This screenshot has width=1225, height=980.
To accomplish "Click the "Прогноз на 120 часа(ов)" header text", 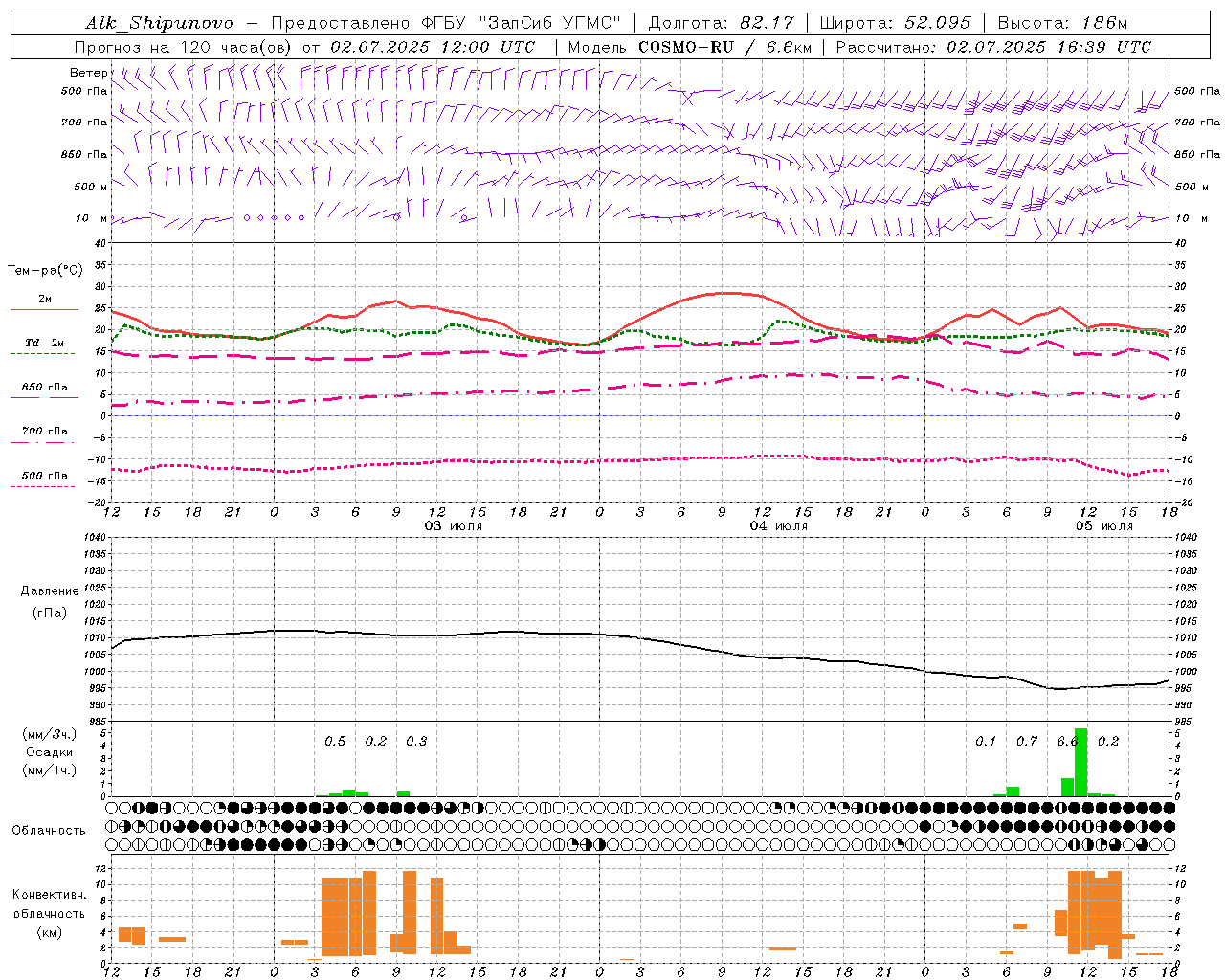I will point(184,47).
